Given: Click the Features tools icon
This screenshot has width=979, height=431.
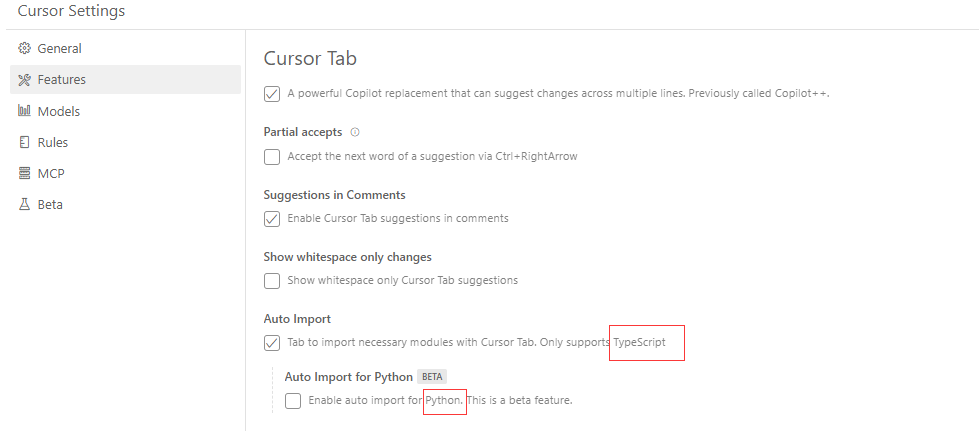Looking at the screenshot, I should pyautogui.click(x=24, y=79).
